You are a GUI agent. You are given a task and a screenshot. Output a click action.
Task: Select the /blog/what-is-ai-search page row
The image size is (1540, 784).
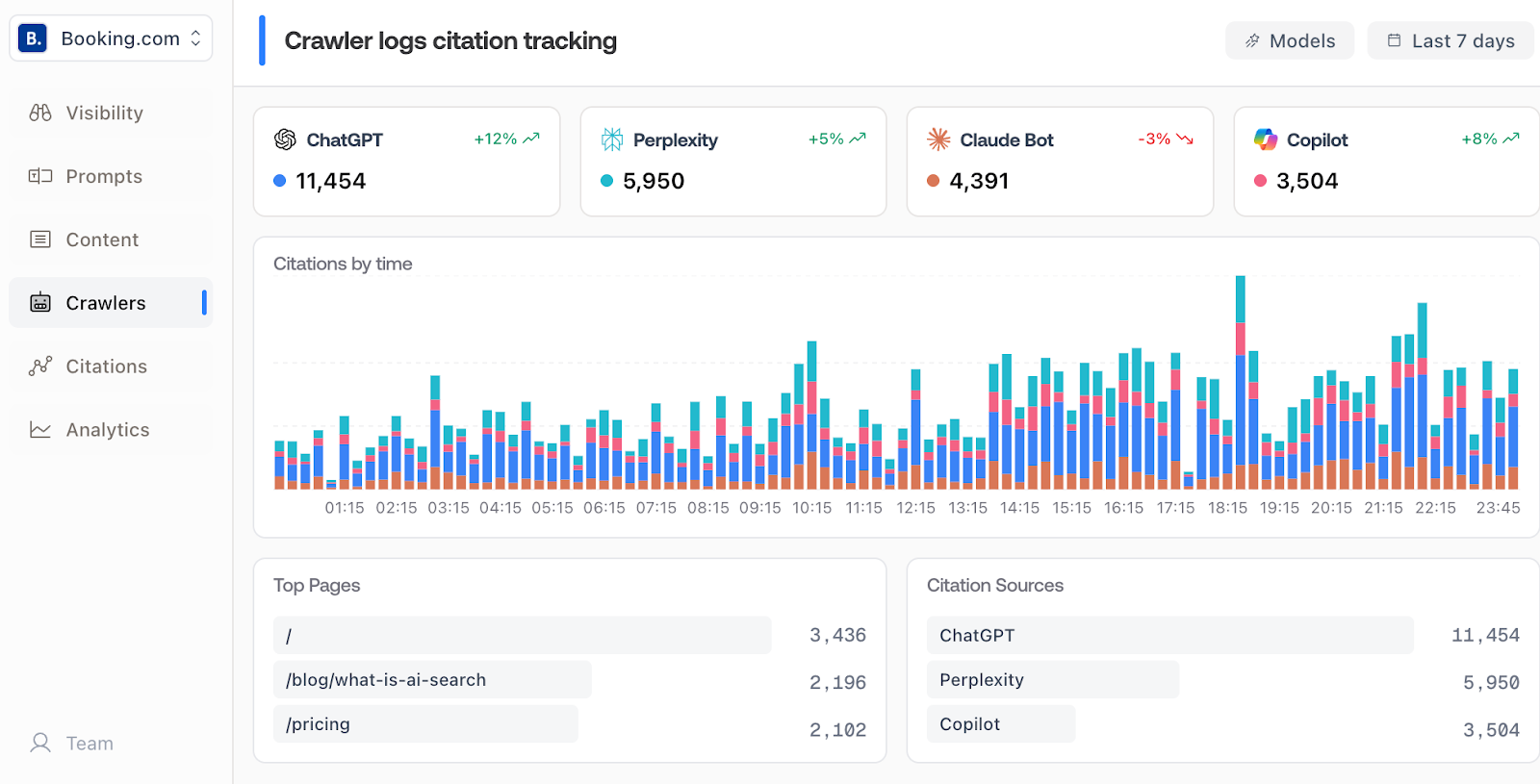(433, 680)
